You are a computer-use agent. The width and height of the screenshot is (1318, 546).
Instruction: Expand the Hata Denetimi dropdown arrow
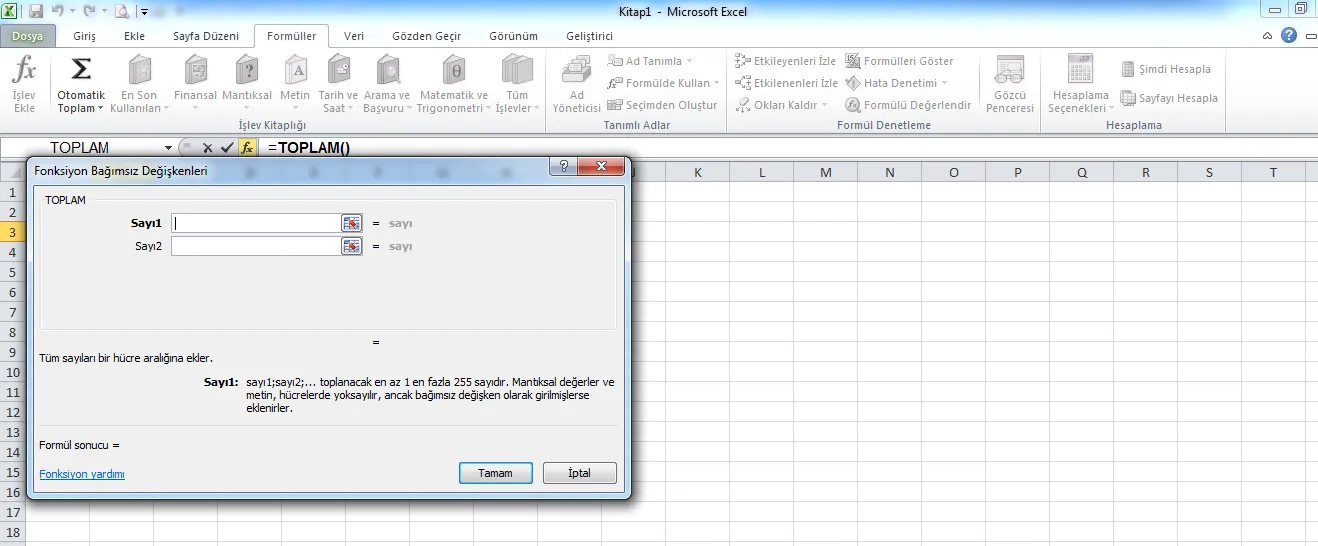tap(945, 83)
